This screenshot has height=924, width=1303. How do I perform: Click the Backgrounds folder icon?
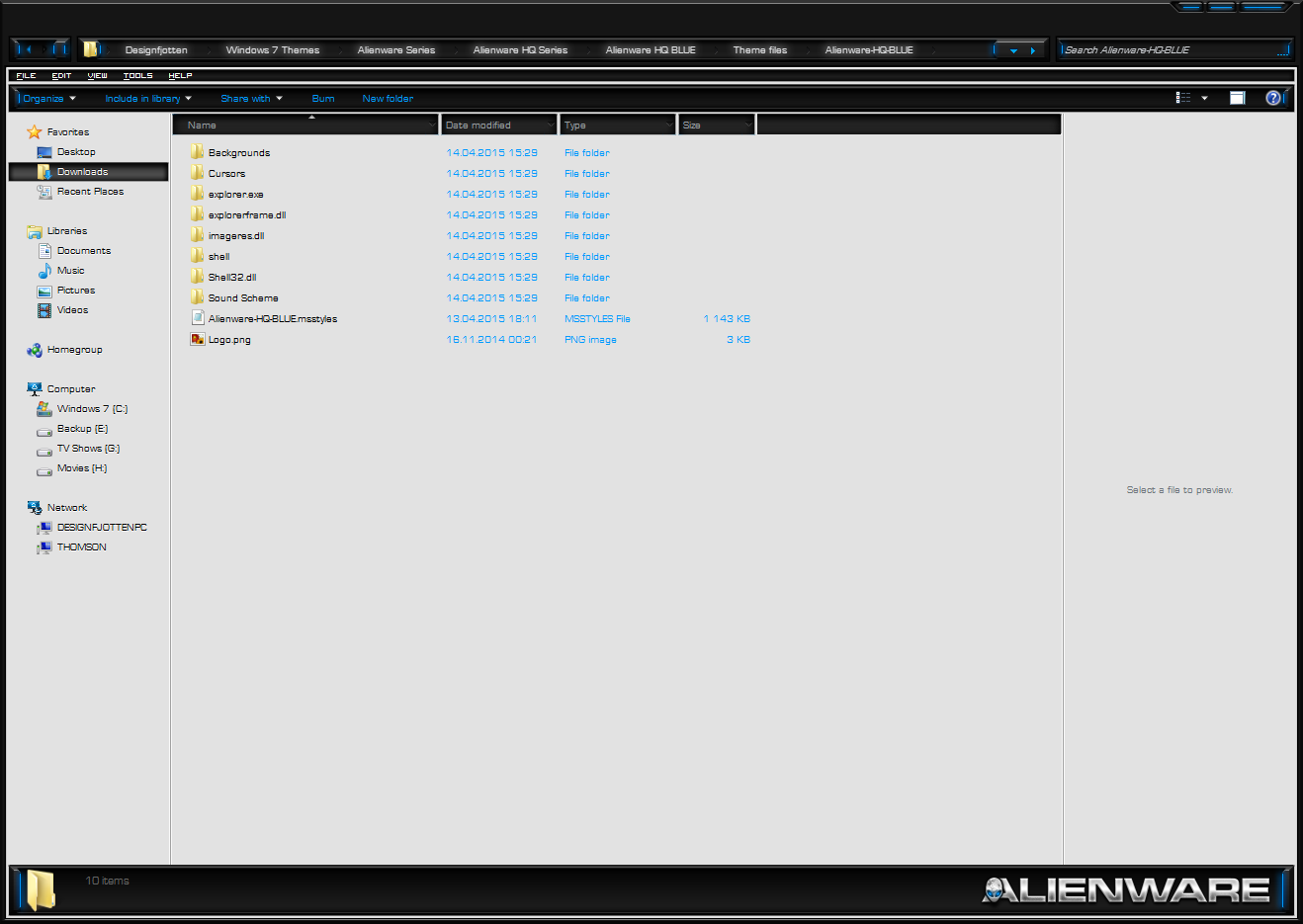click(198, 152)
